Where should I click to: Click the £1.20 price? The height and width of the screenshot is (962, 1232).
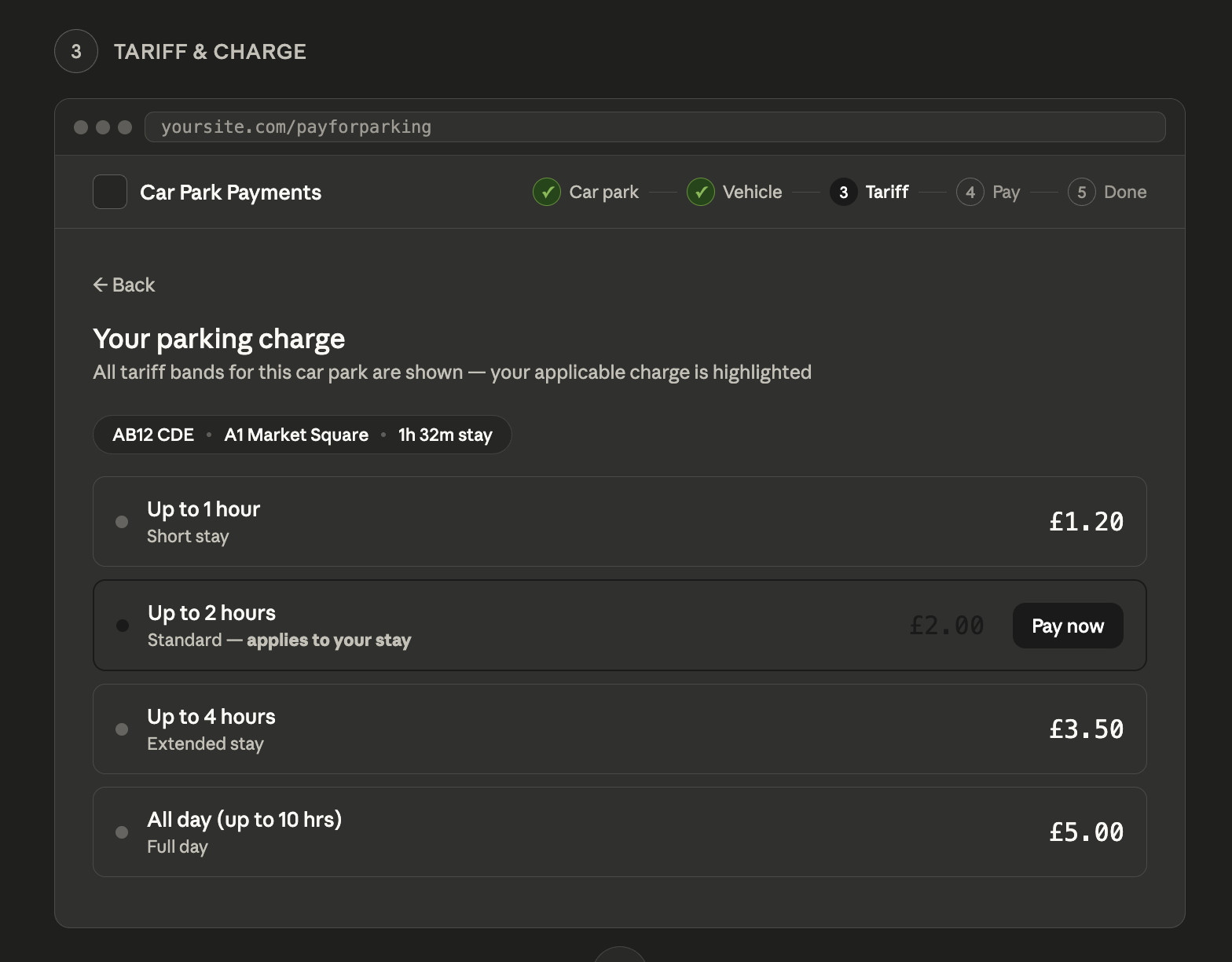(1087, 522)
